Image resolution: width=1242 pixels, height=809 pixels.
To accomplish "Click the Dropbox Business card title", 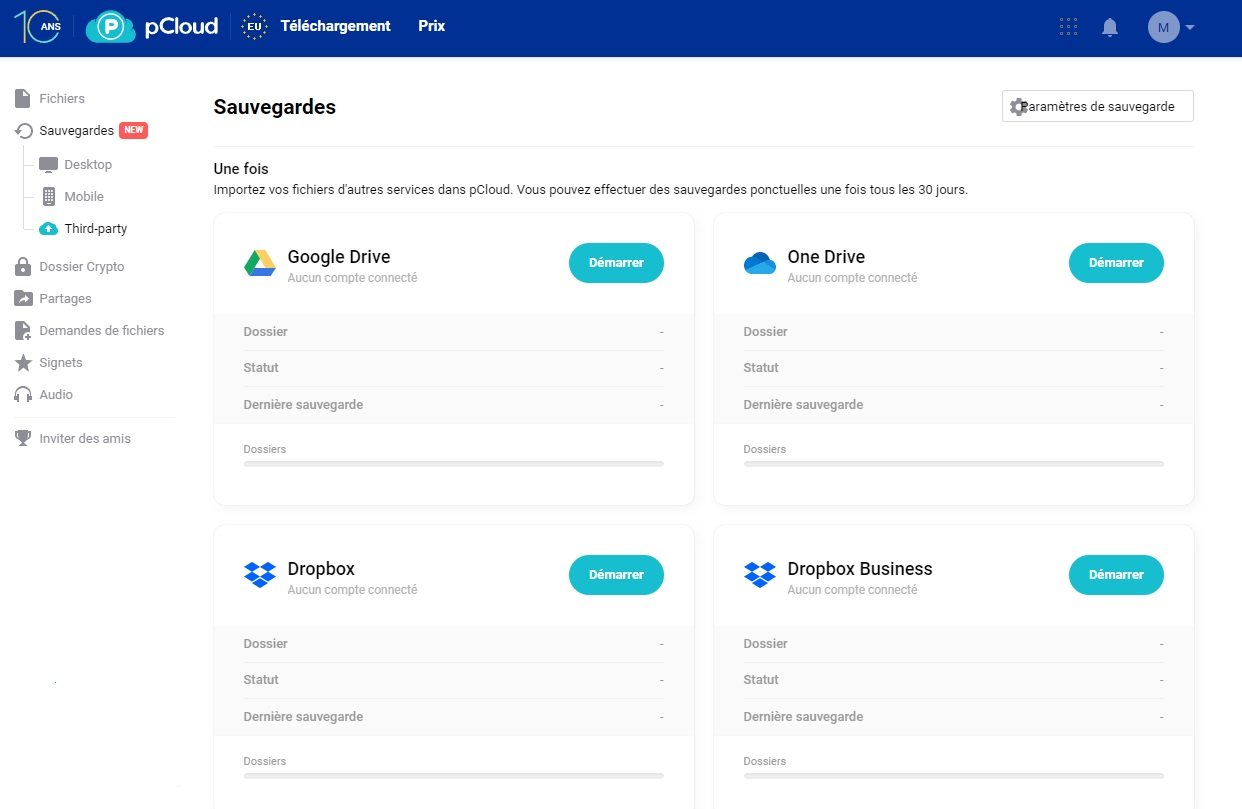I will click(x=860, y=569).
